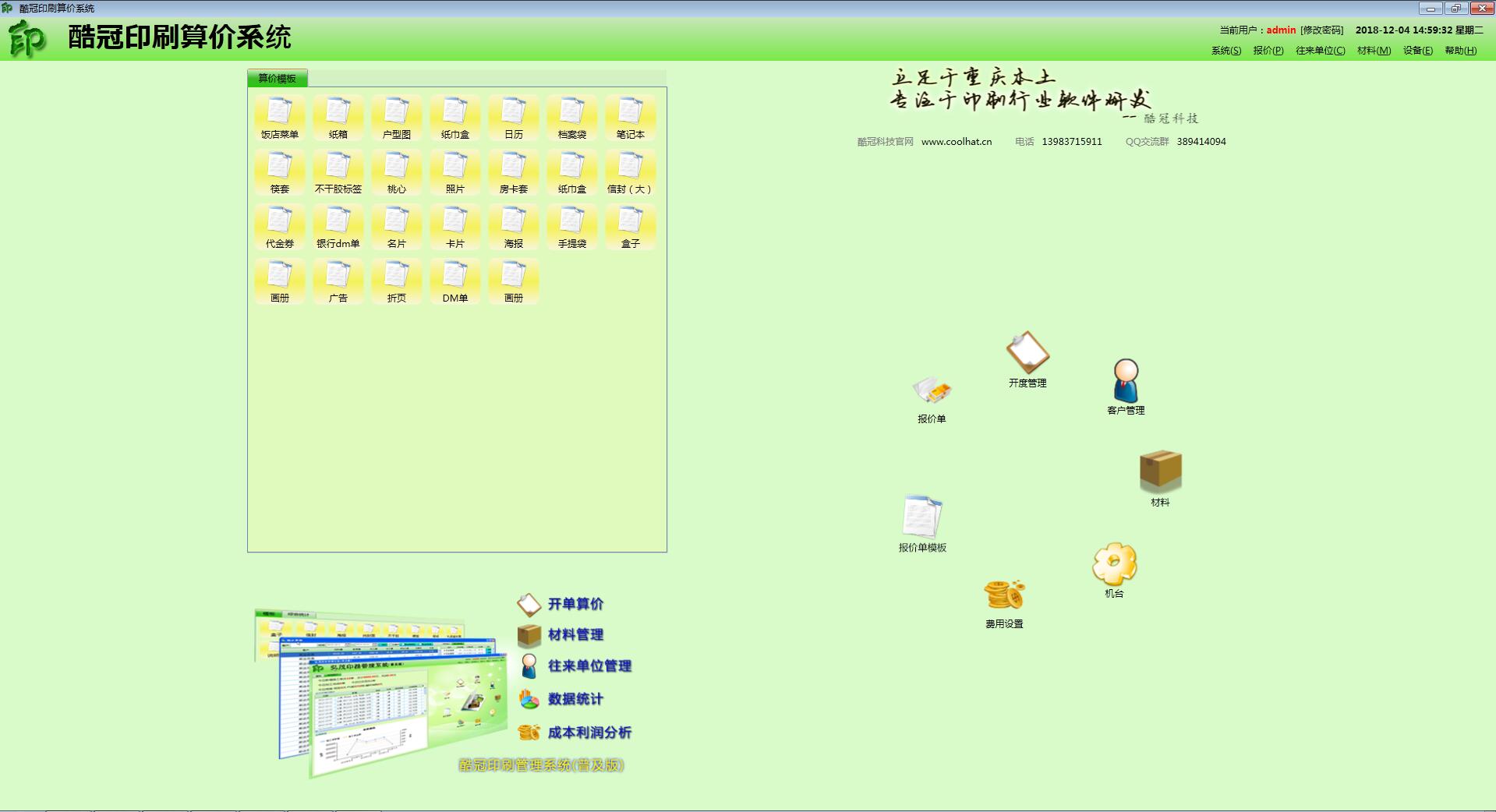1496x812 pixels.
Task: Click the 2018-12-04 date and time text
Action: [1420, 30]
